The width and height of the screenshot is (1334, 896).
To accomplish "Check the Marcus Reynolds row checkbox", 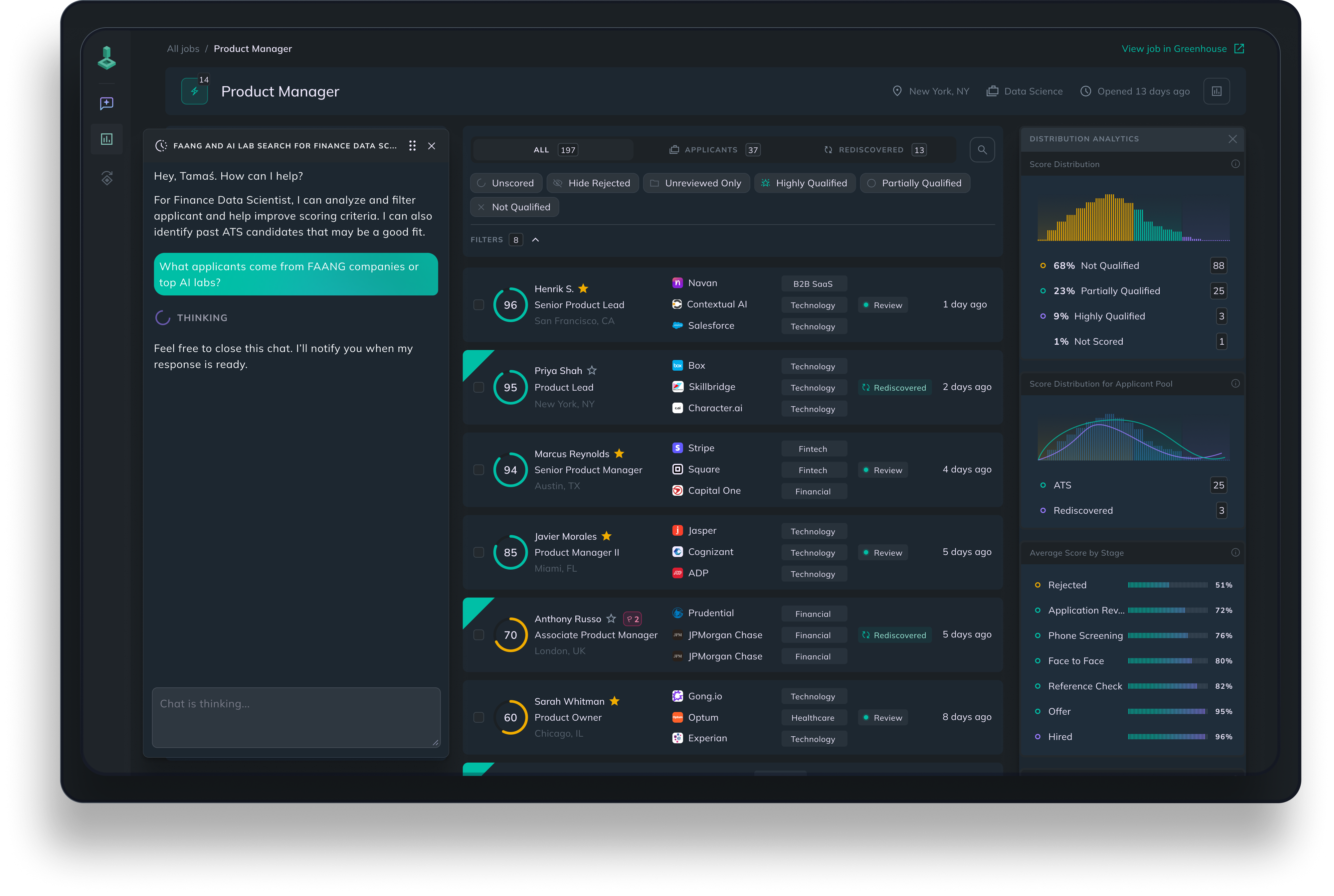I will [x=478, y=470].
